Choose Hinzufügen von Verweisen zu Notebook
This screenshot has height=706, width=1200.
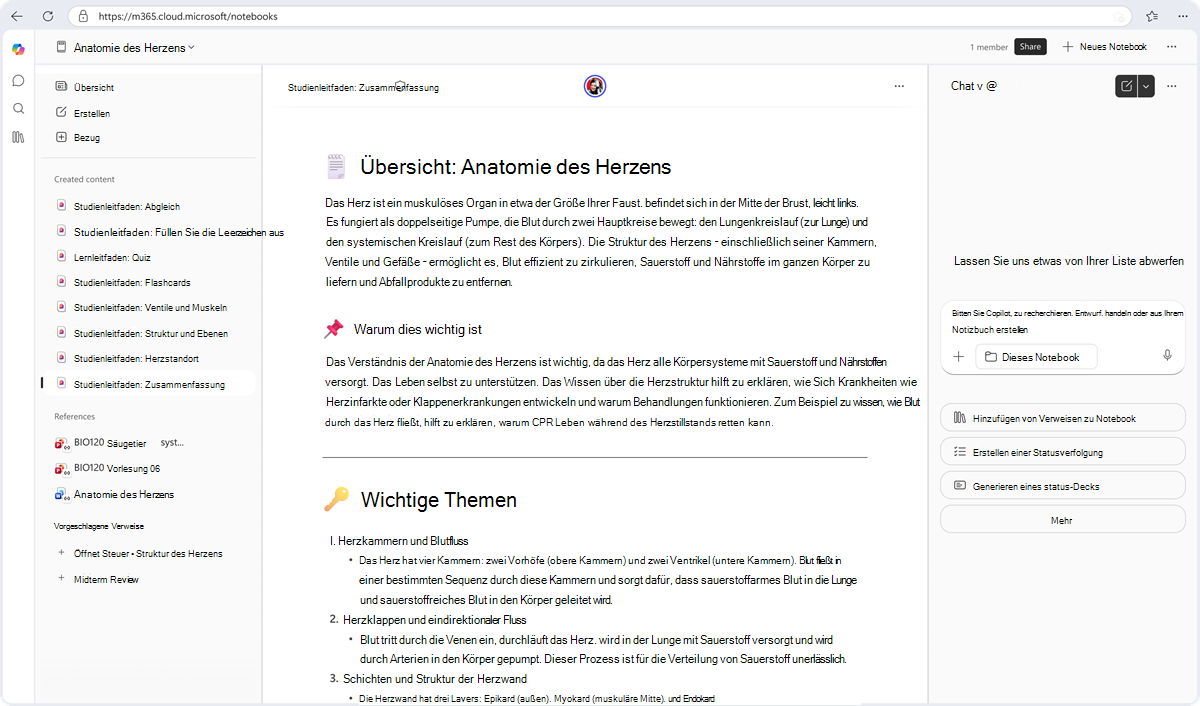[x=1063, y=419]
